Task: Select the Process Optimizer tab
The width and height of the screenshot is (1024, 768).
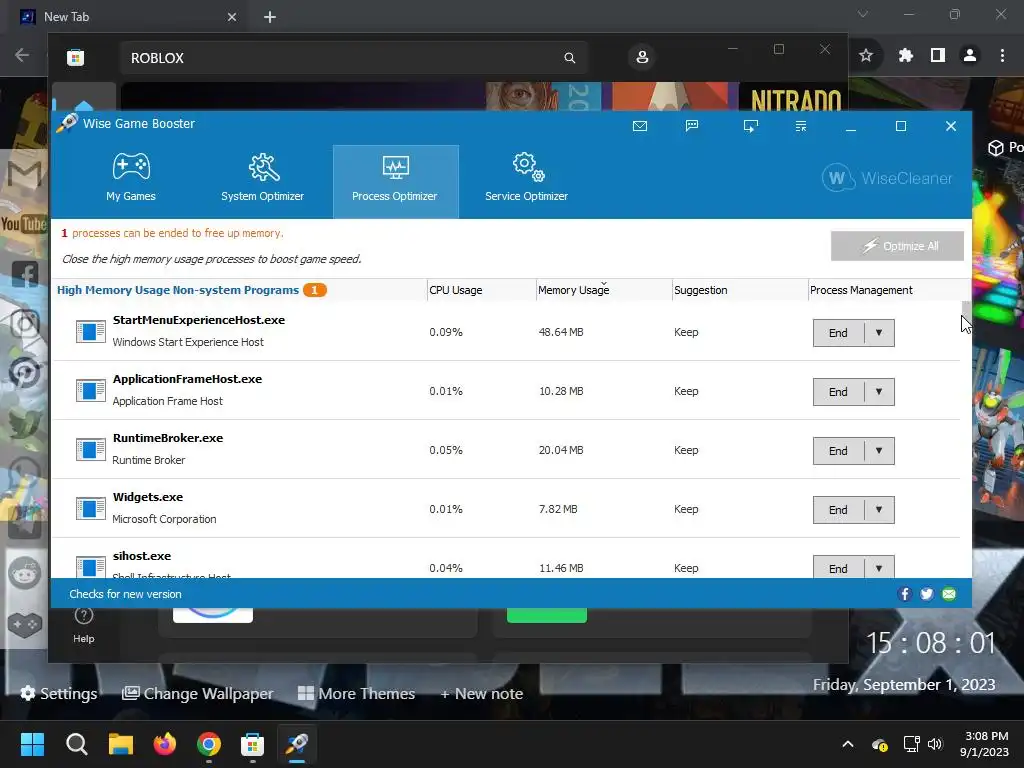Action: (x=395, y=182)
